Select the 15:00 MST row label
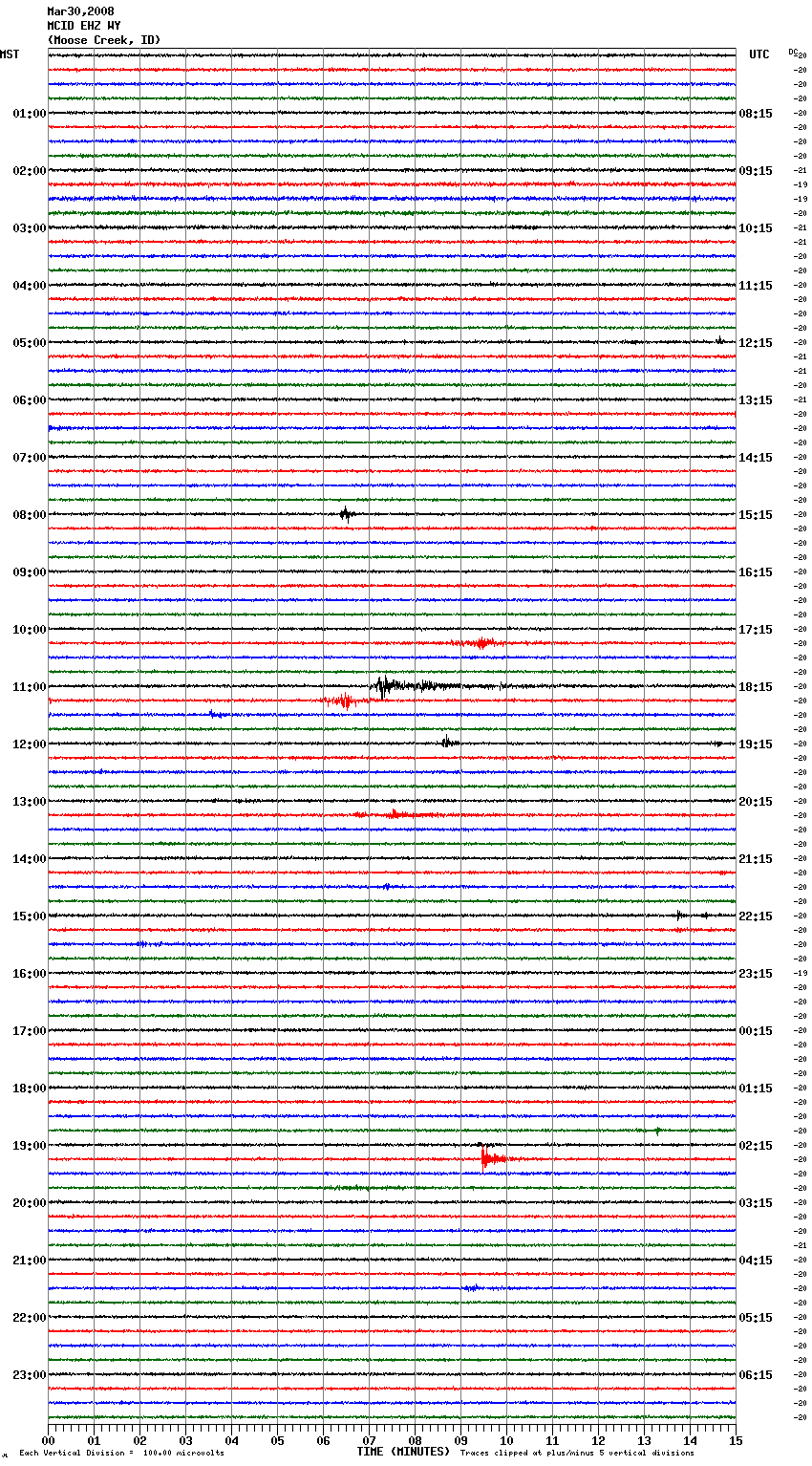812x1466 pixels. point(30,916)
